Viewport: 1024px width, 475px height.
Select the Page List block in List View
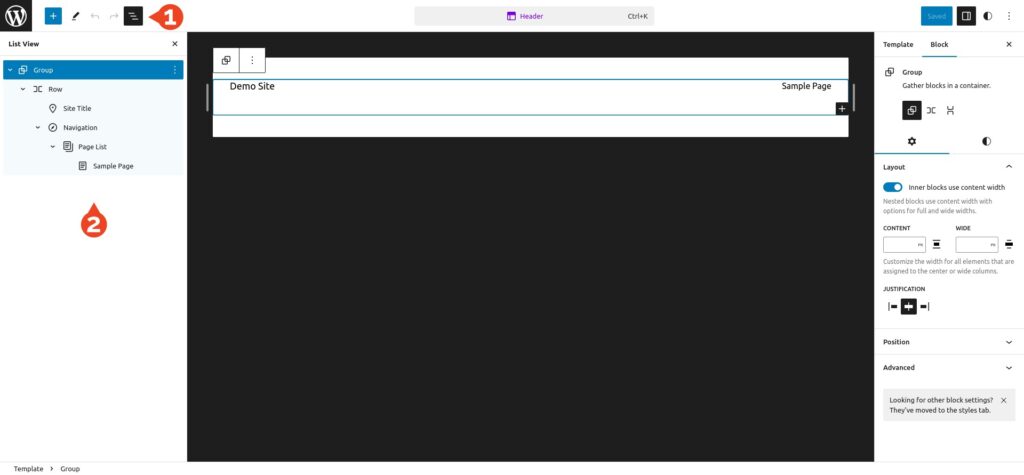click(x=93, y=146)
